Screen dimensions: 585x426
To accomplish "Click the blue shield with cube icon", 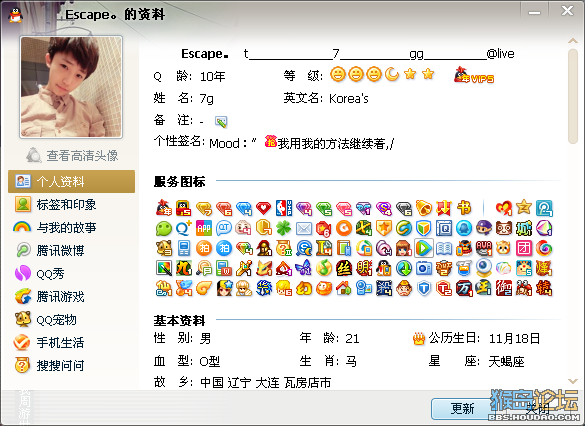I will pos(424,228).
